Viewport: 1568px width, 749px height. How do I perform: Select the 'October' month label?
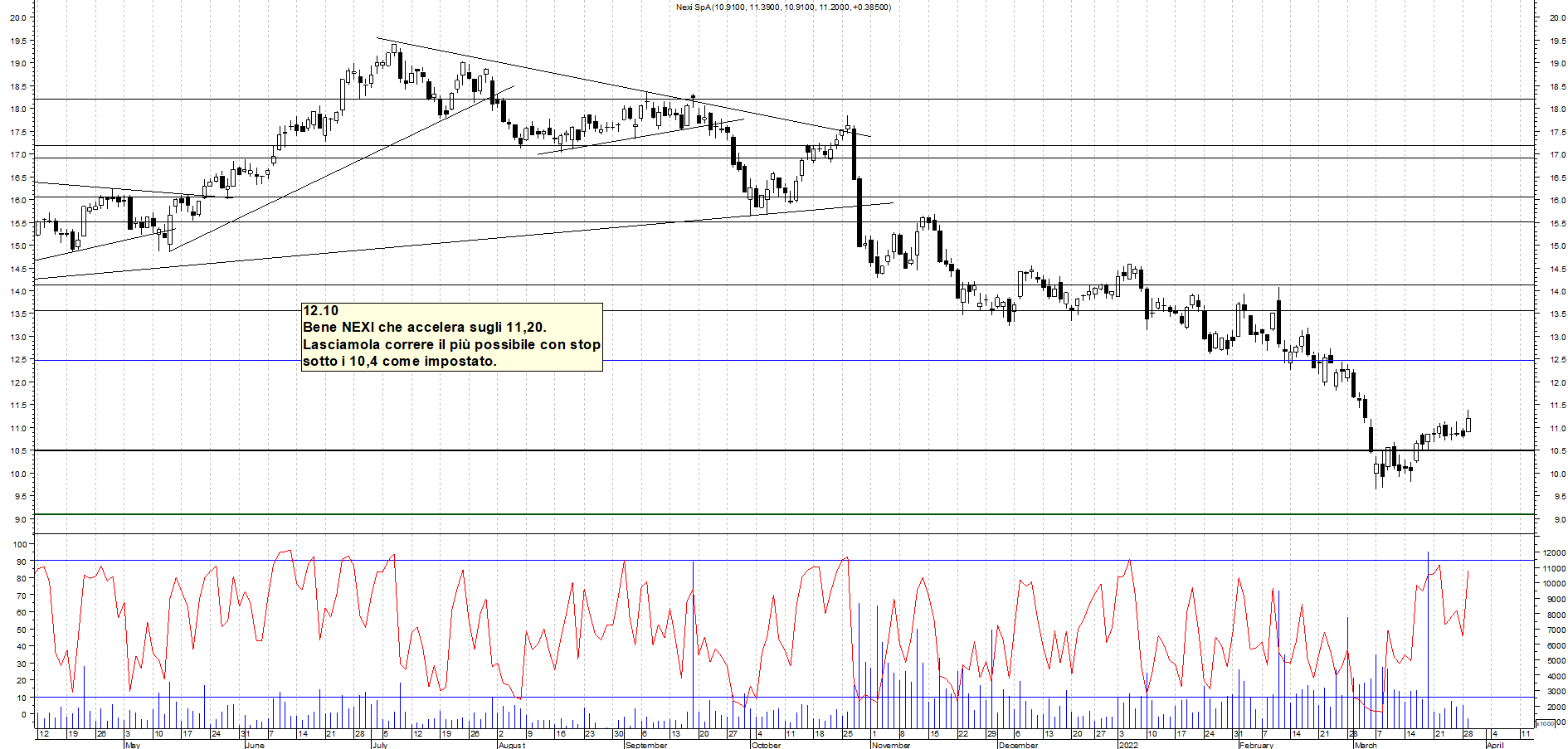[x=766, y=745]
